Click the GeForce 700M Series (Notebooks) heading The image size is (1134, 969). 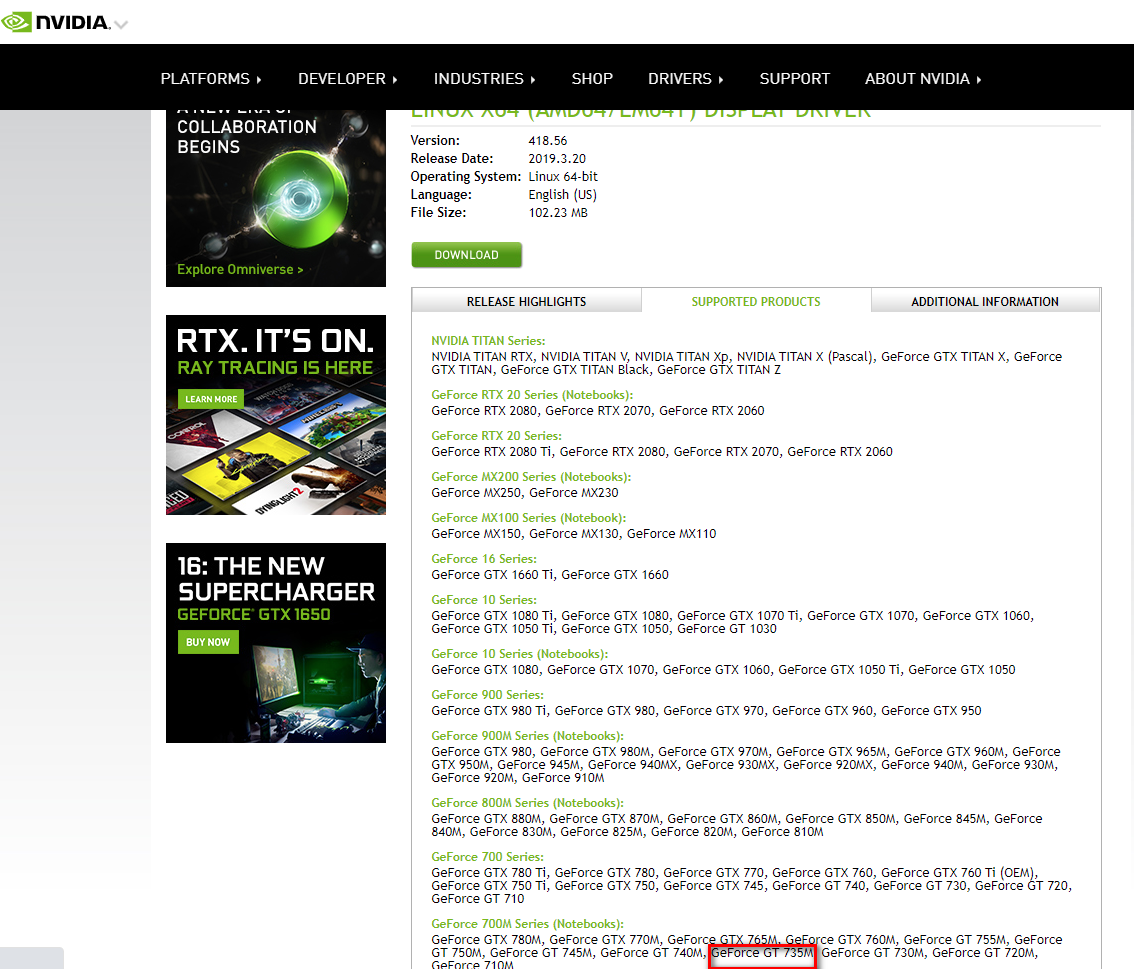527,924
